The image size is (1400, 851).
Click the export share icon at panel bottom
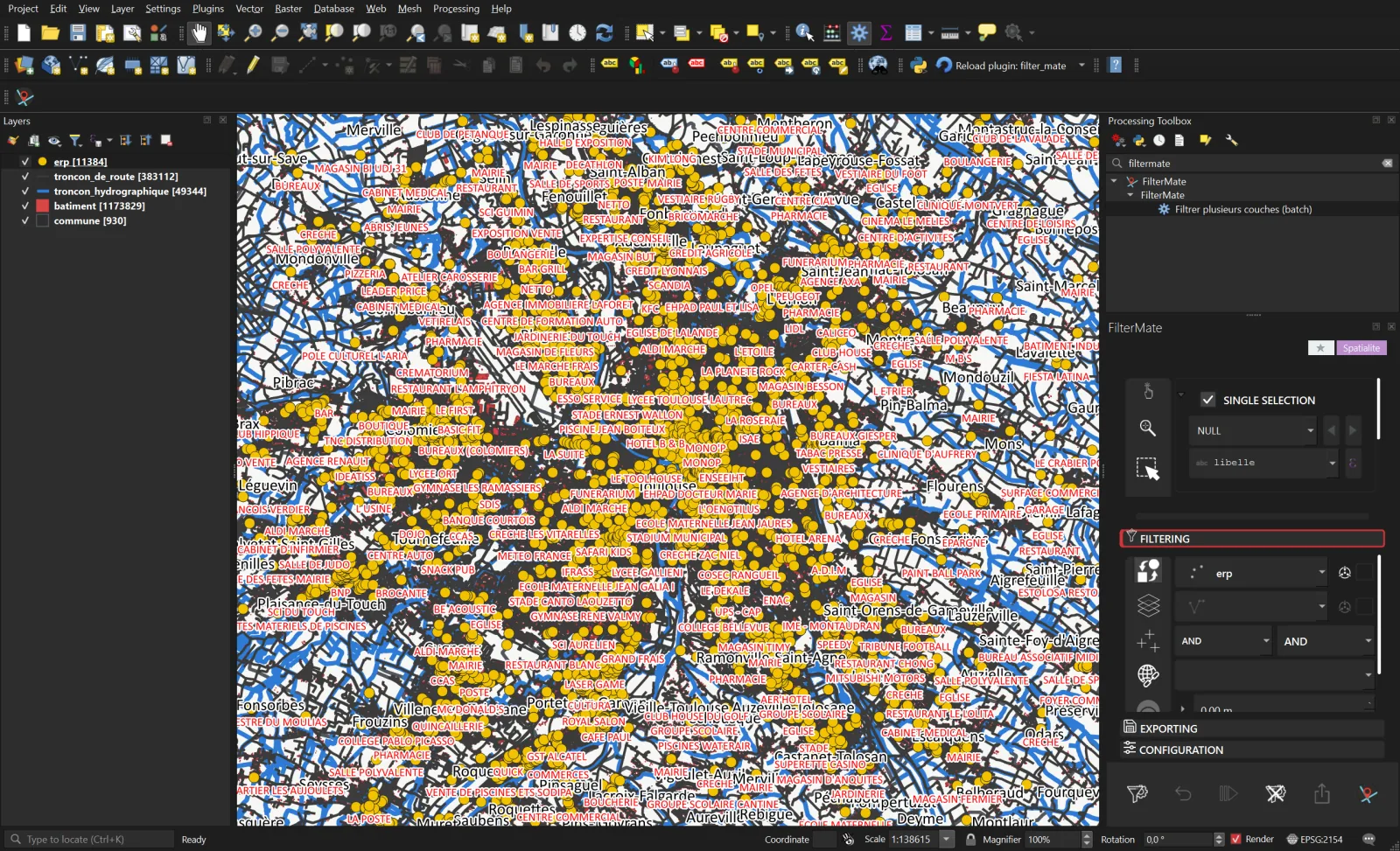coord(1322,793)
